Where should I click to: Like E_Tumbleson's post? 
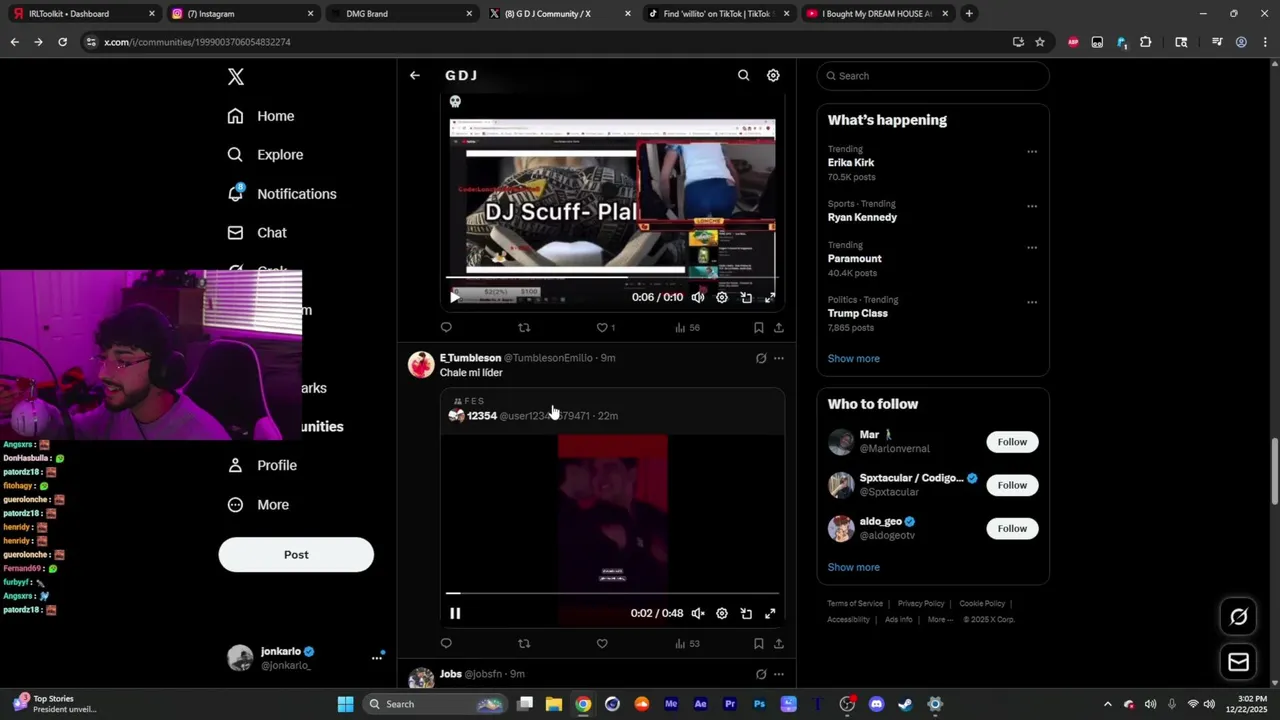click(x=602, y=643)
